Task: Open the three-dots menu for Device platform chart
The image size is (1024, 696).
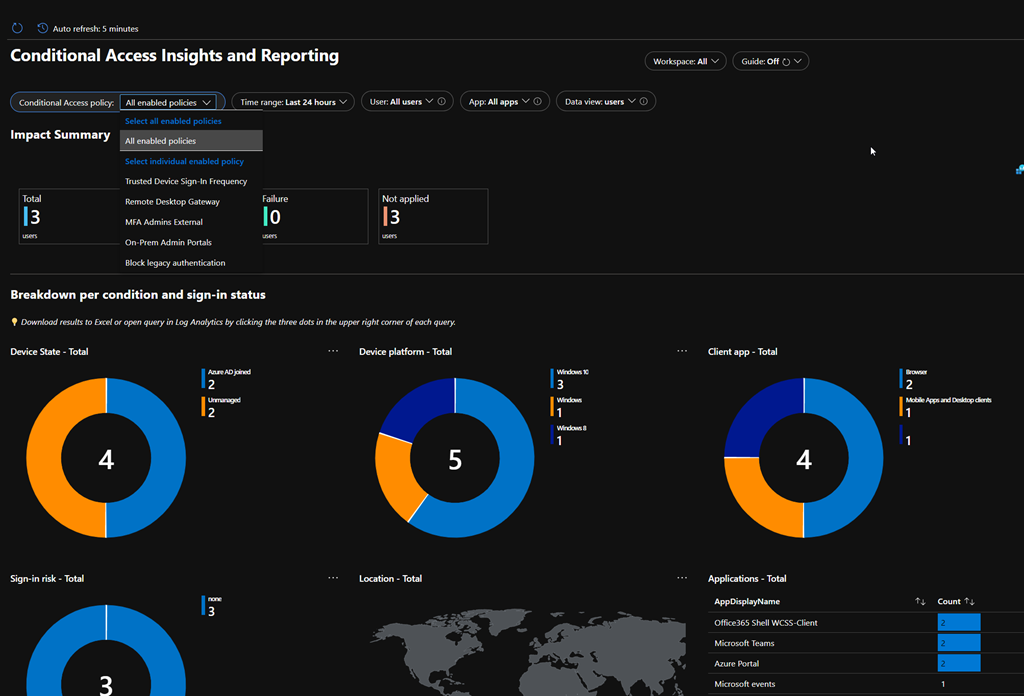Action: point(682,351)
